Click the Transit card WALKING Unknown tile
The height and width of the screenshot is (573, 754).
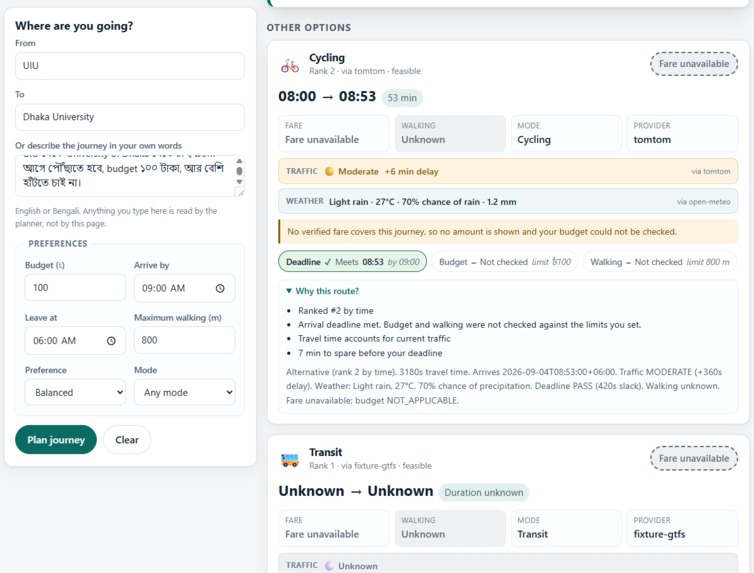(450, 528)
